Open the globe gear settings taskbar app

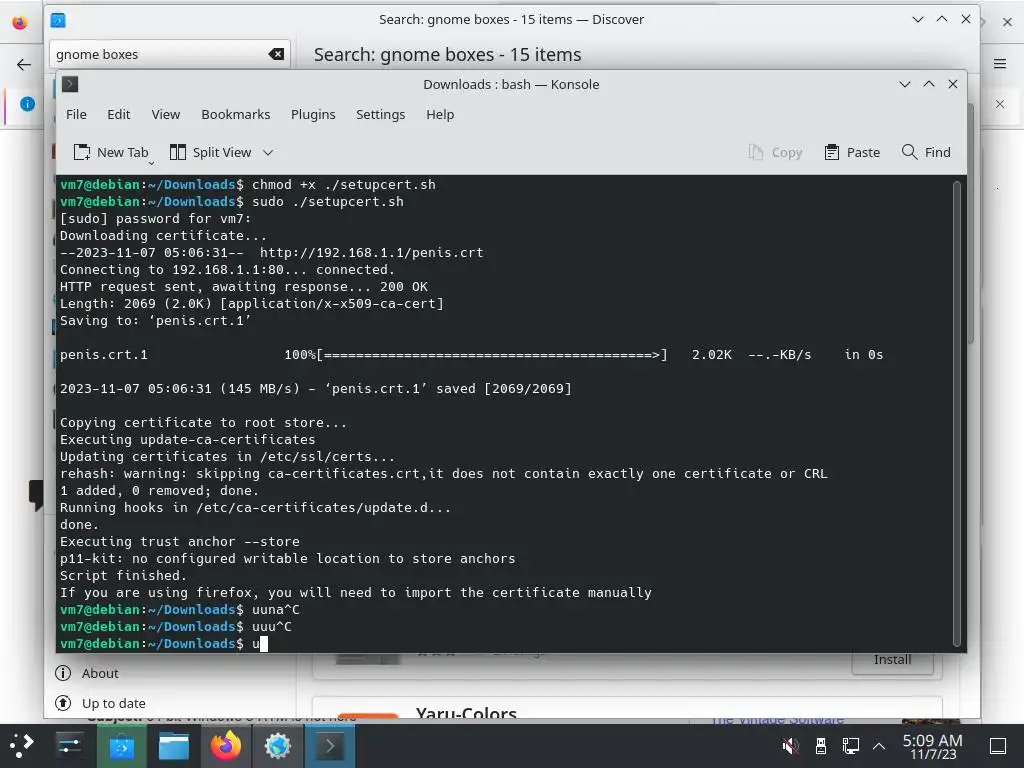pos(278,746)
